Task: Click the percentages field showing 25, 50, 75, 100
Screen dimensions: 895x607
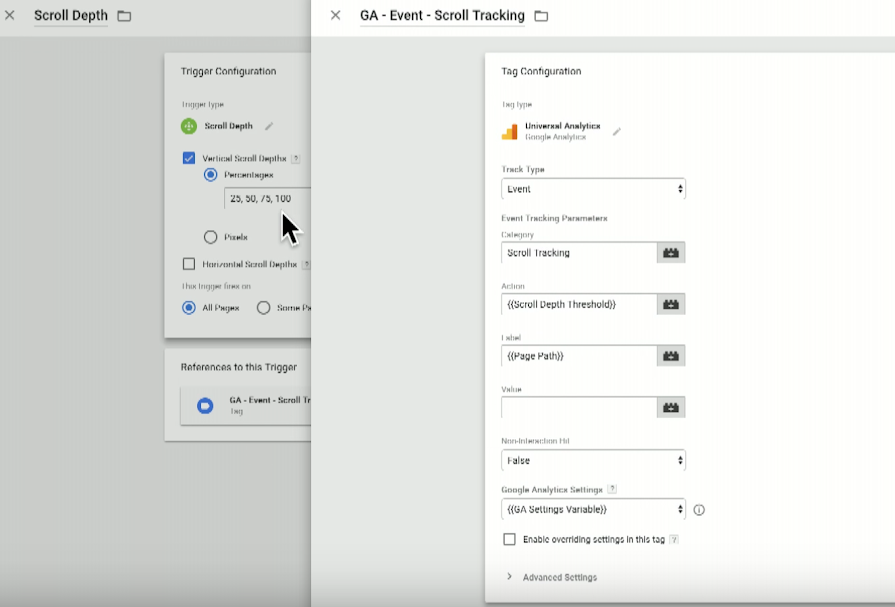Action: click(268, 198)
